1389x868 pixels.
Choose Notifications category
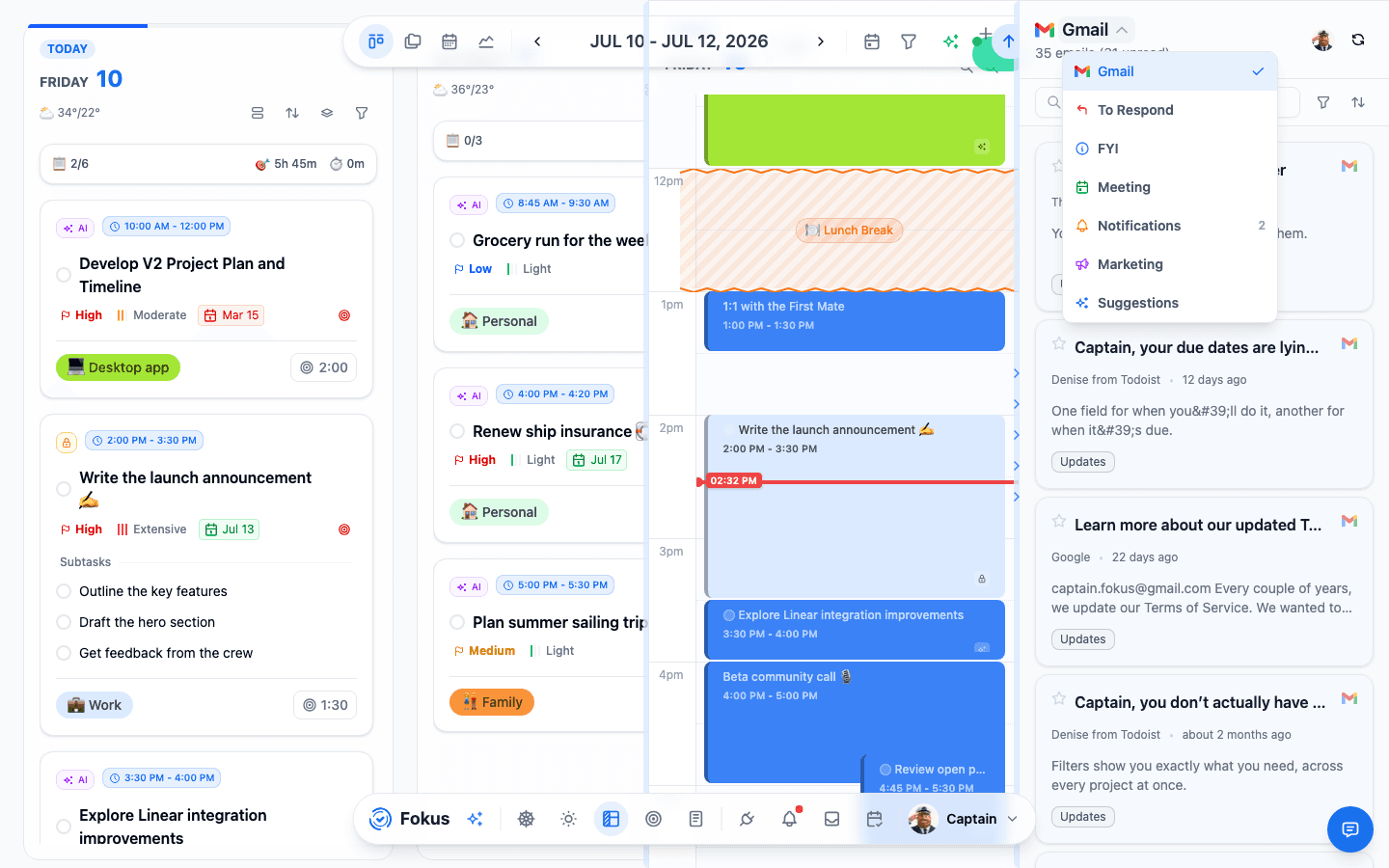click(1170, 226)
